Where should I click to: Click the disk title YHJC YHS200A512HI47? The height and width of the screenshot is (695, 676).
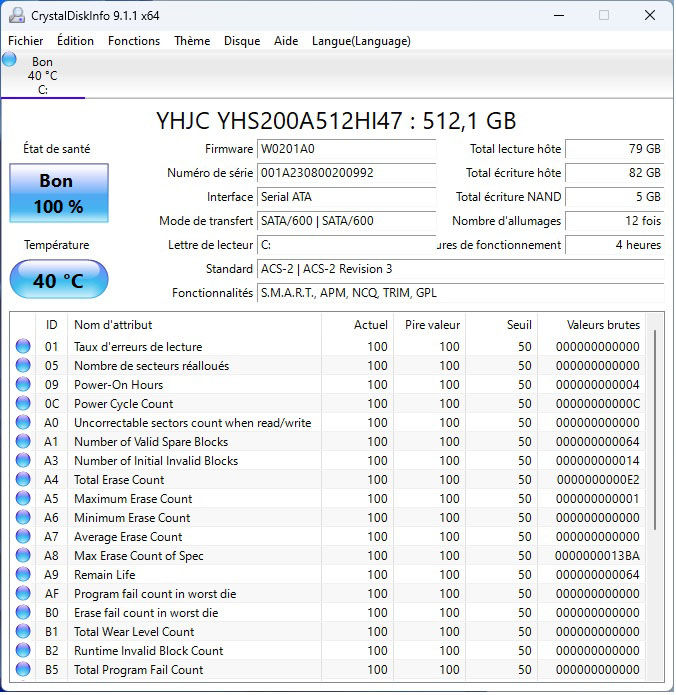pos(336,121)
